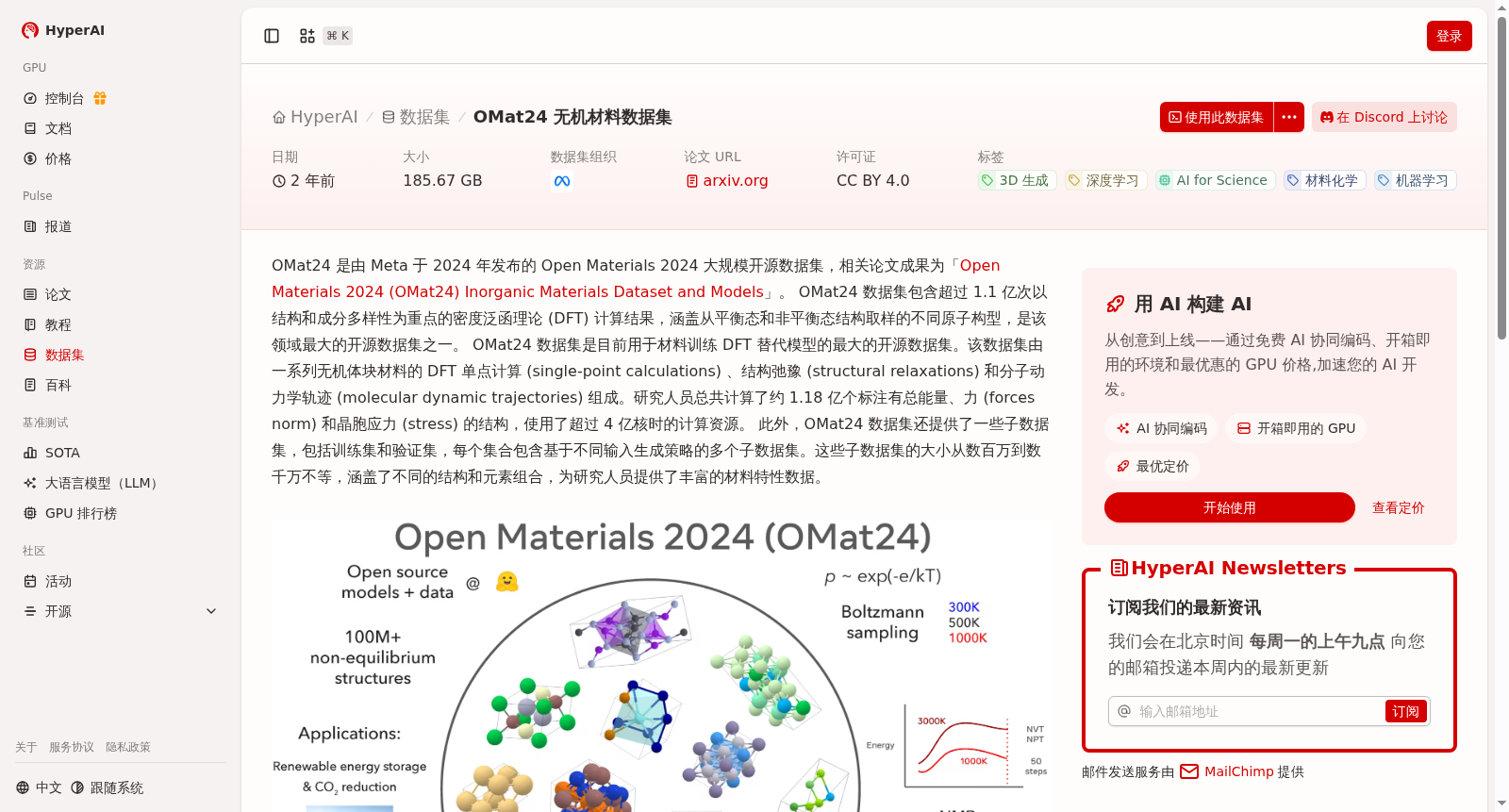The image size is (1509, 812).
Task: Click 使用此数据集 button
Action: coord(1217,117)
